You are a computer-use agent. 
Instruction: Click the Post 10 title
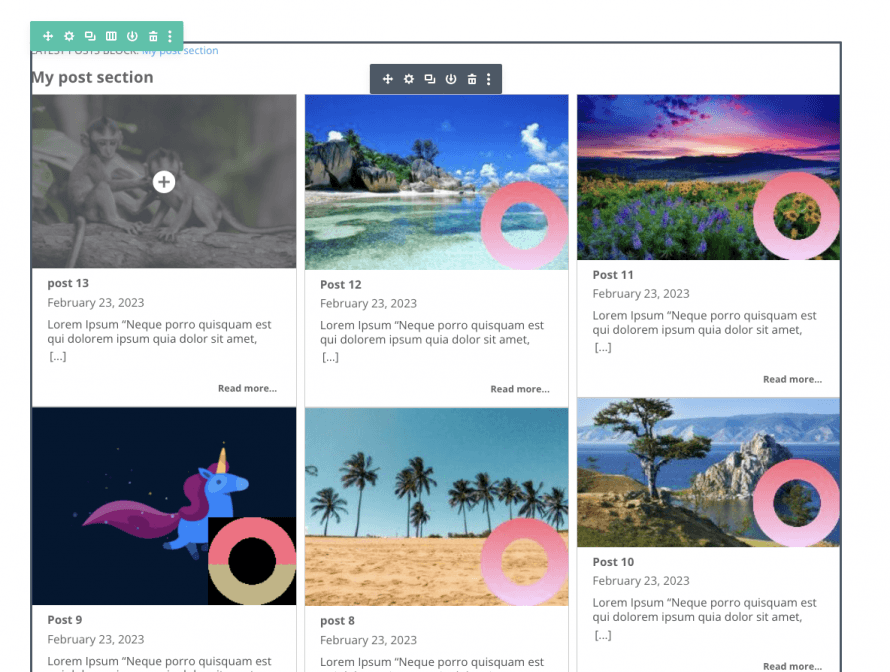click(613, 562)
